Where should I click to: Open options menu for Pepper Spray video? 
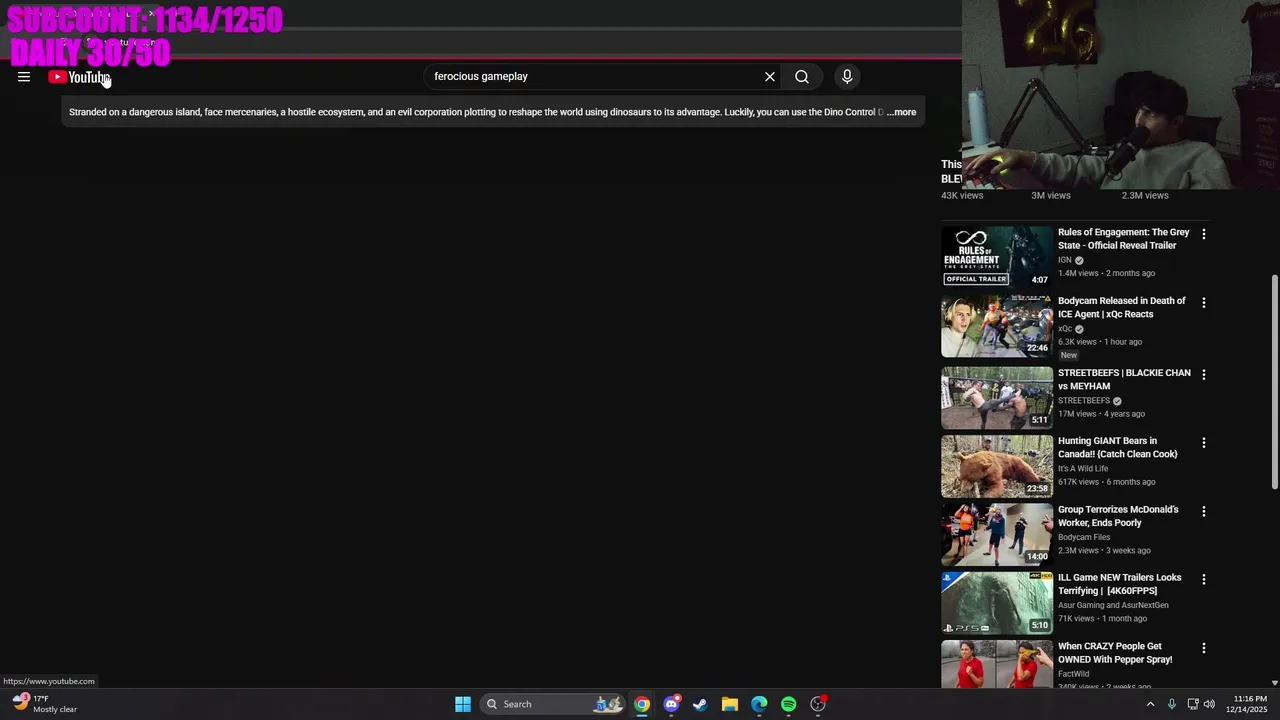point(1204,648)
